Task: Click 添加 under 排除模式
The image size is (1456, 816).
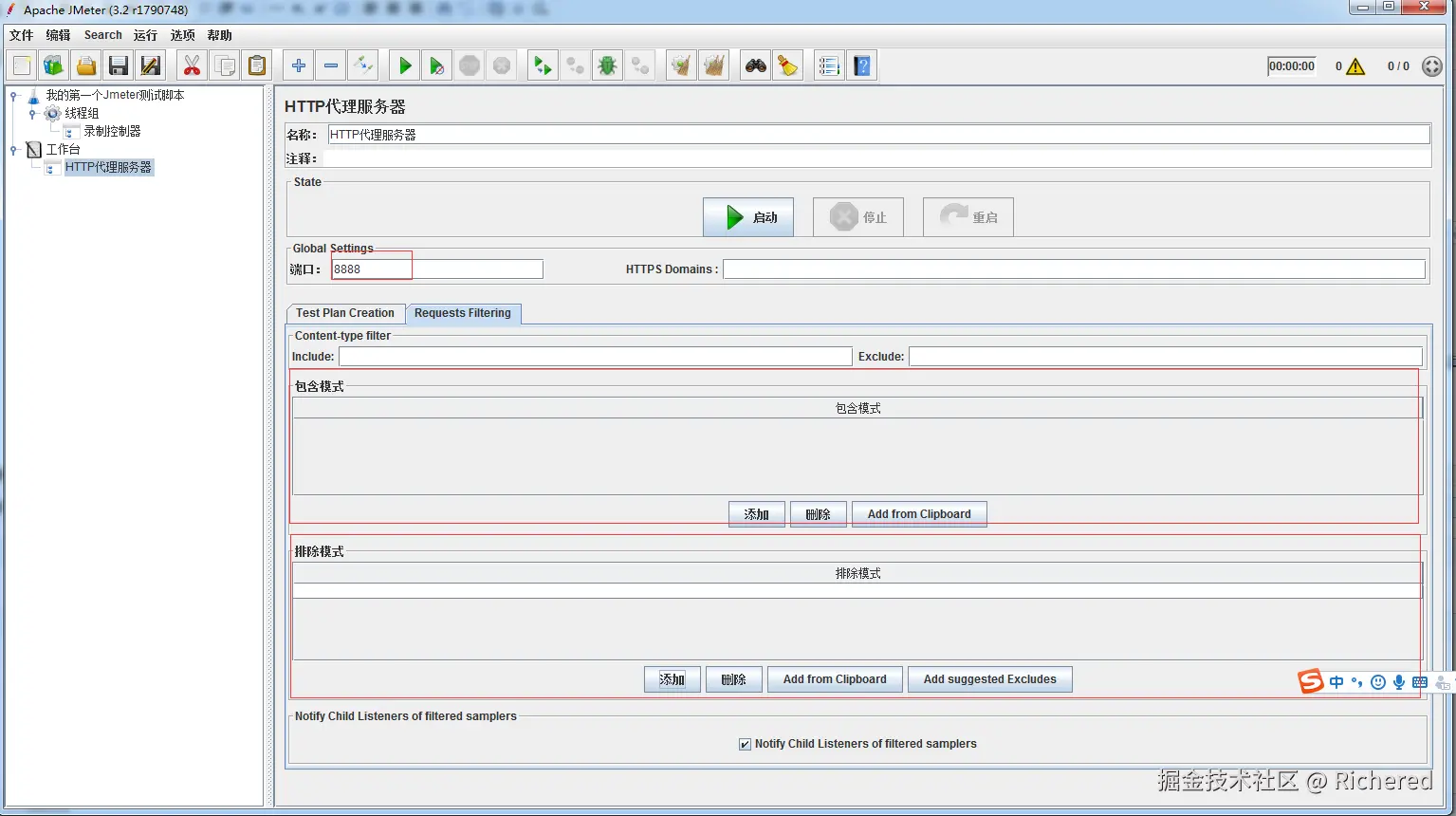Action: [673, 679]
